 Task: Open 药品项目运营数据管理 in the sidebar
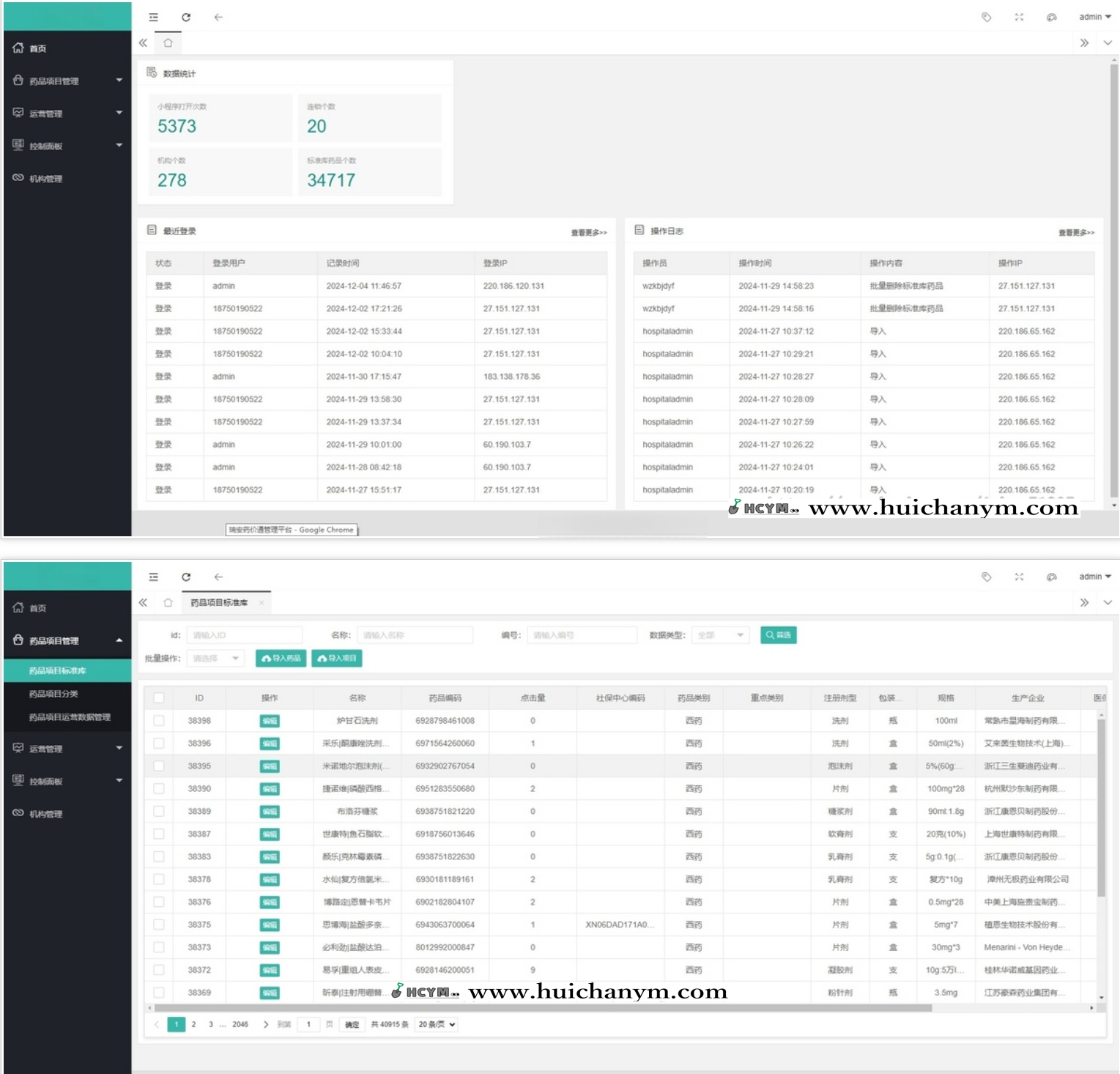click(x=70, y=717)
